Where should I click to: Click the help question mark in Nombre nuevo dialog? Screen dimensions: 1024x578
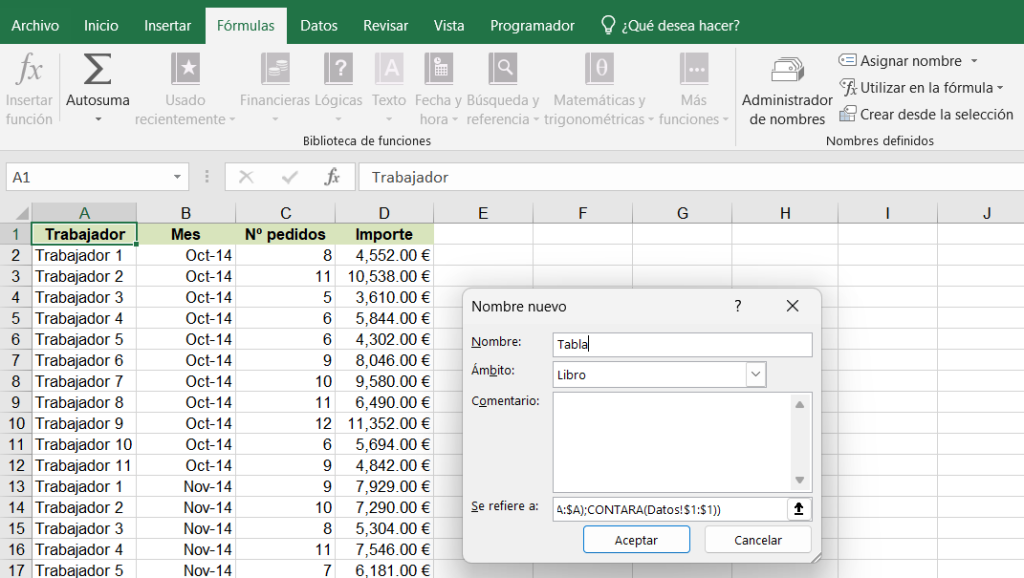[x=738, y=306]
